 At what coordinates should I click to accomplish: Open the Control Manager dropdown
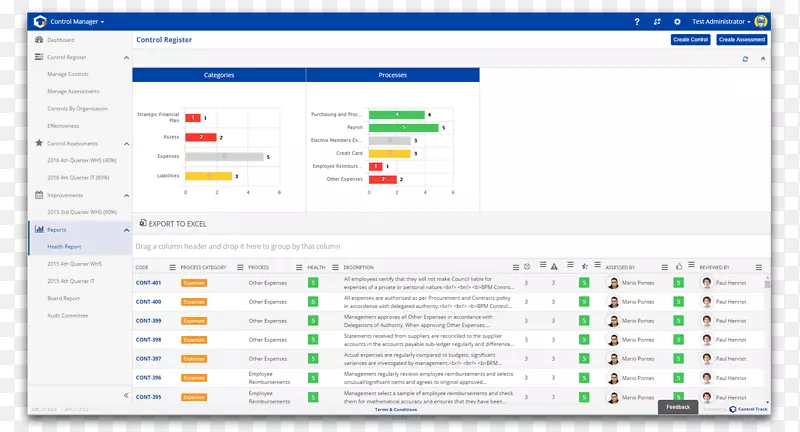pos(77,21)
